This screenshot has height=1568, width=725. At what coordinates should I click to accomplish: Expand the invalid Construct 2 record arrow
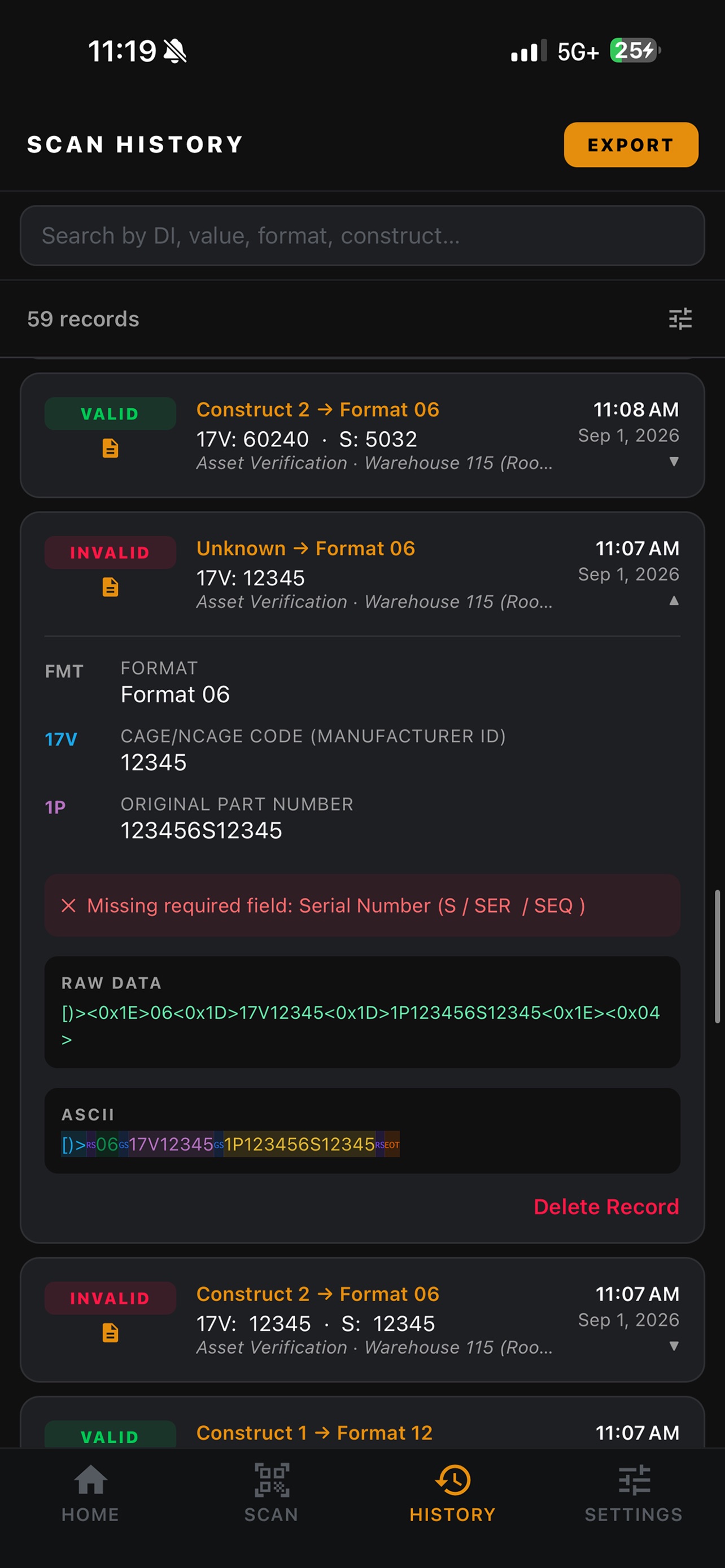(673, 1346)
